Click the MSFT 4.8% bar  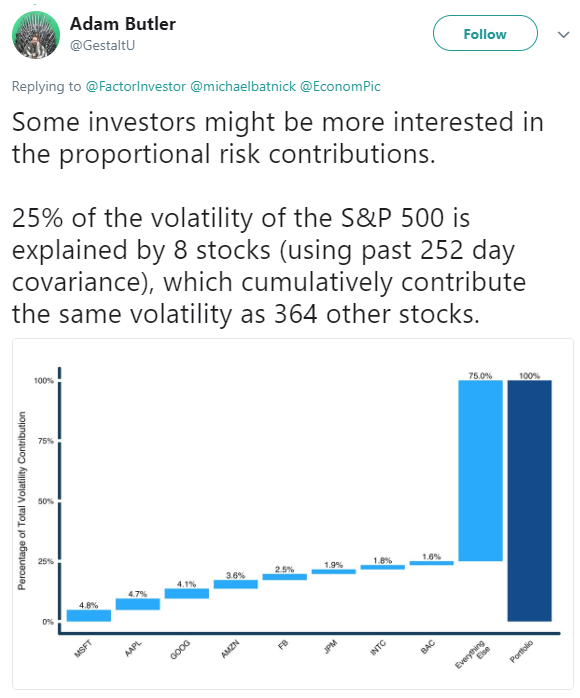tap(89, 615)
